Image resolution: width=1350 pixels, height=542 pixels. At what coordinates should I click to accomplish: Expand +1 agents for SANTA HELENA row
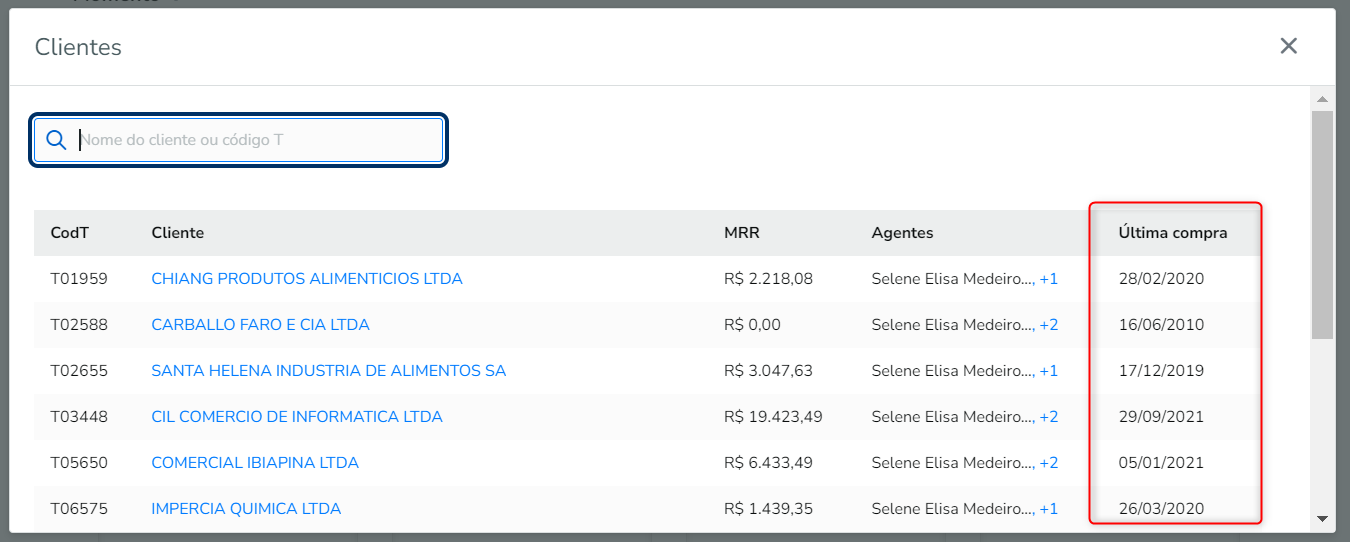click(1049, 371)
